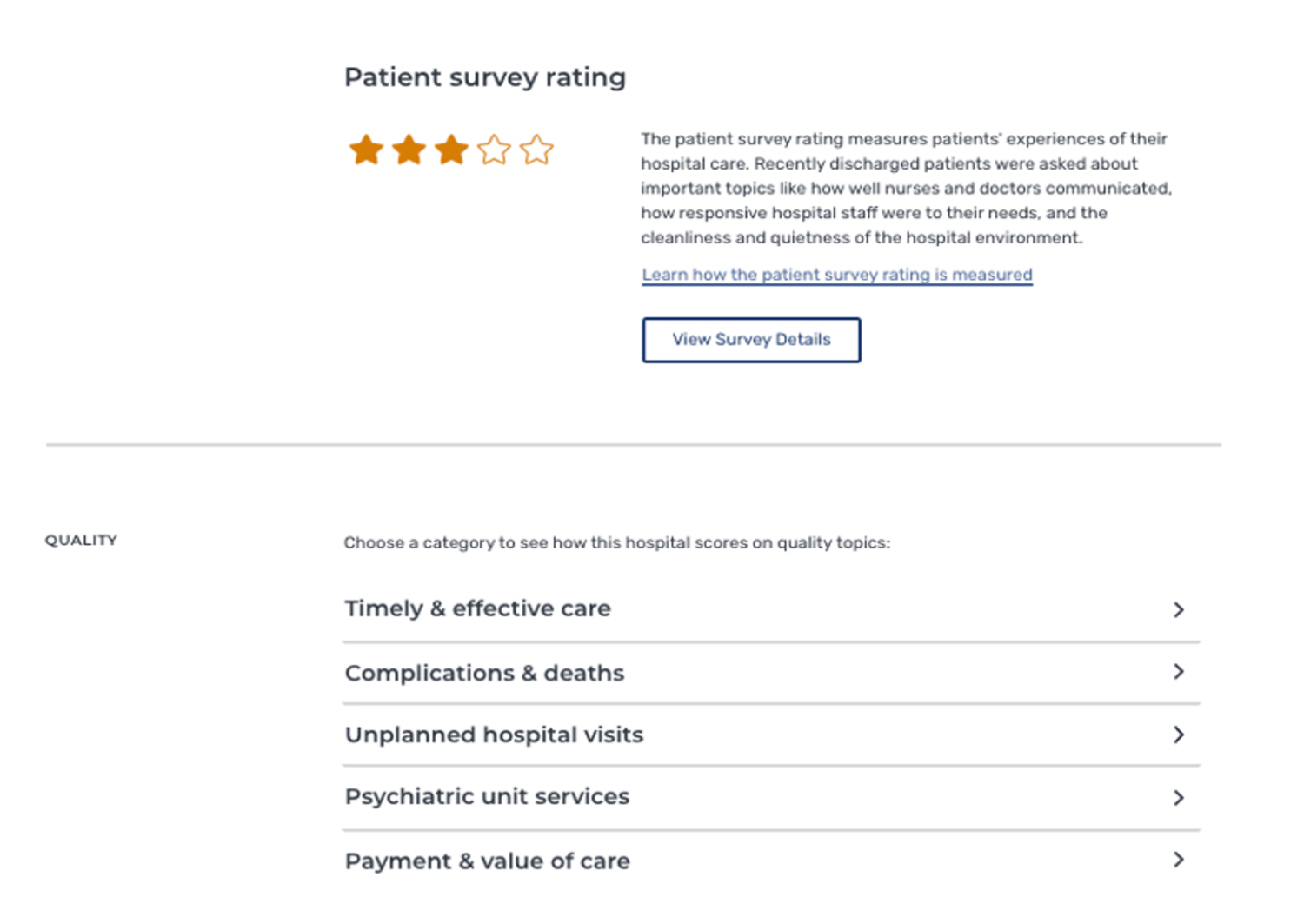Select the fourth (empty) star outline
Screen dimensions: 1304x924
pos(495,149)
